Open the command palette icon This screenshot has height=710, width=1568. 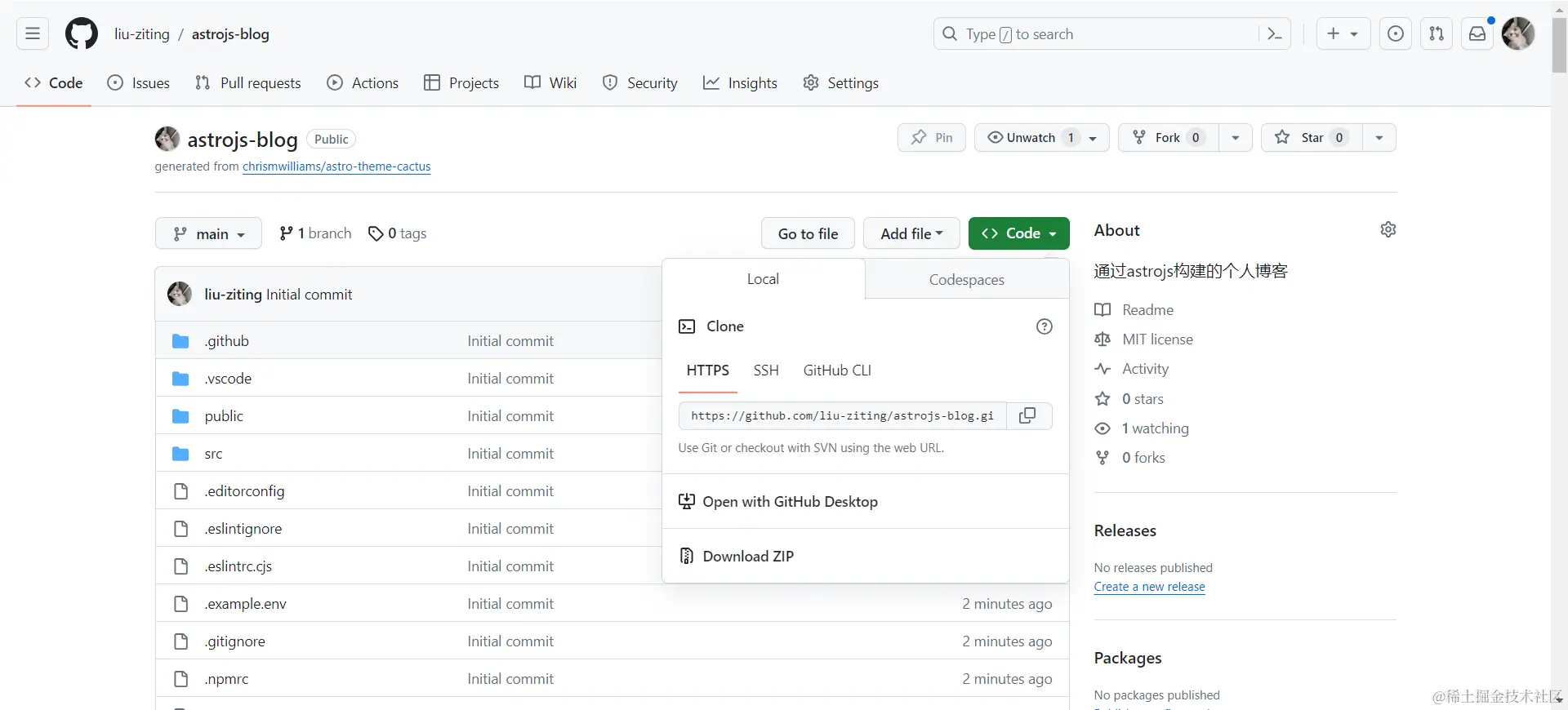coord(1274,33)
